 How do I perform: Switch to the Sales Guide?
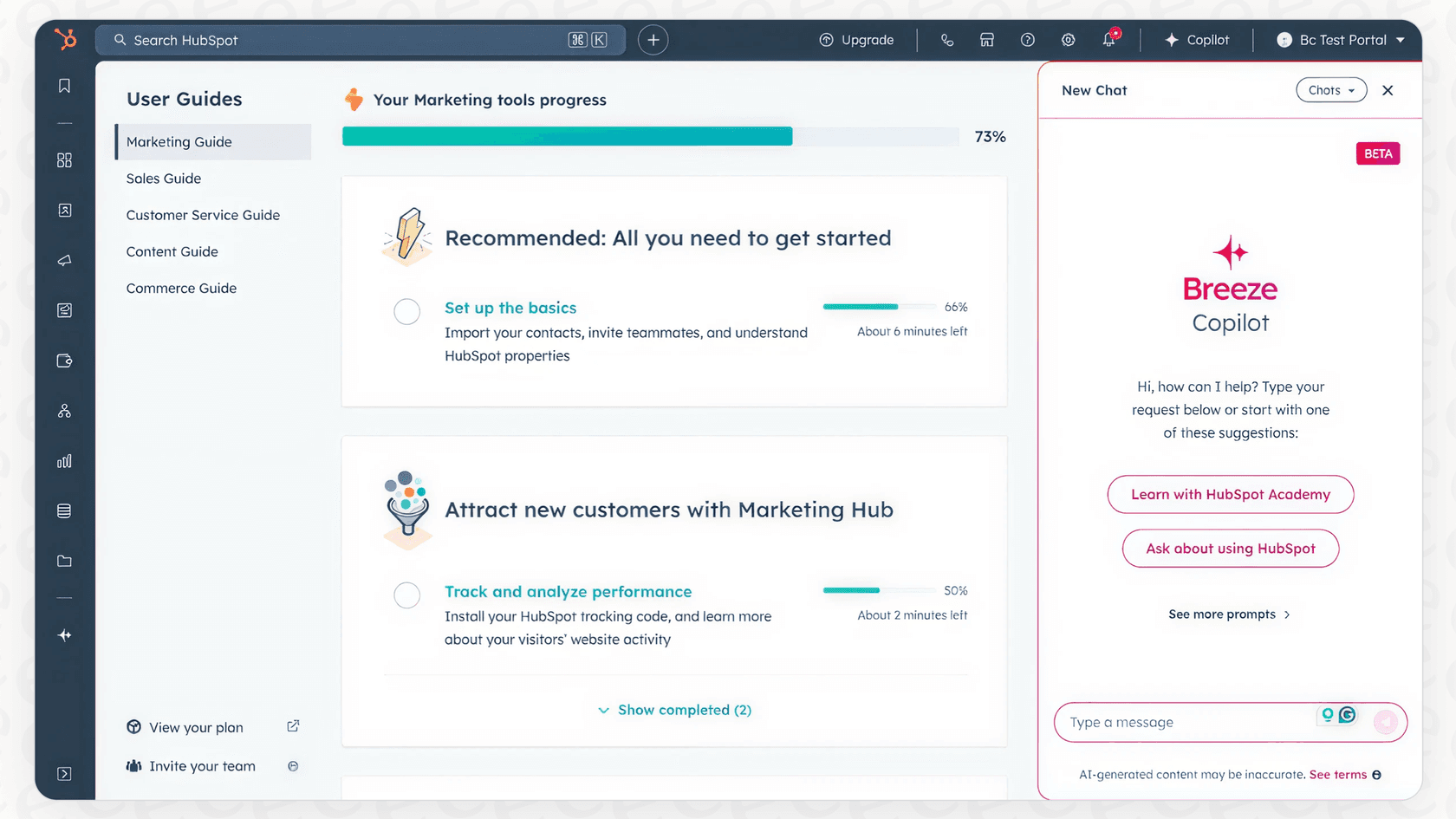pyautogui.click(x=164, y=179)
